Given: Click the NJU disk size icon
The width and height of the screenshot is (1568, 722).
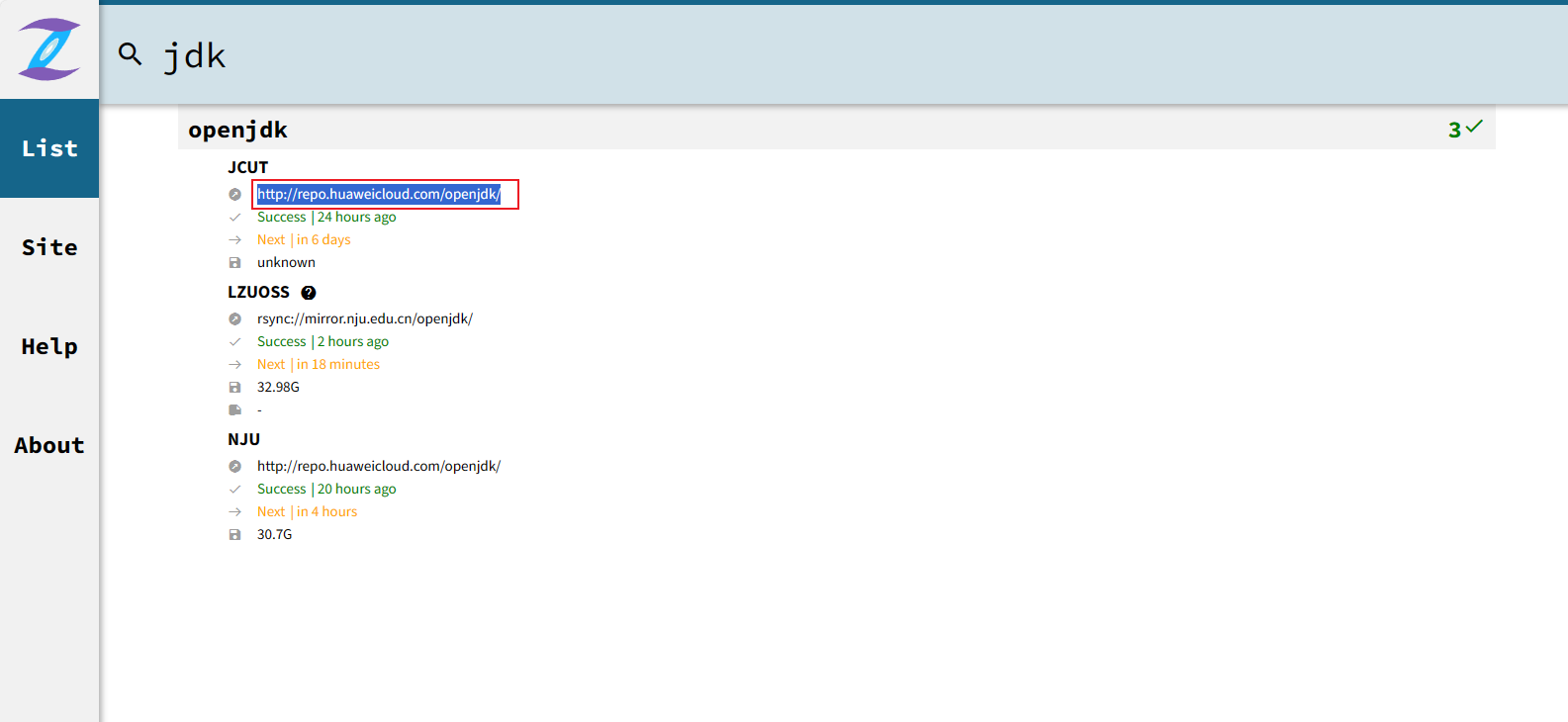Looking at the screenshot, I should (234, 535).
